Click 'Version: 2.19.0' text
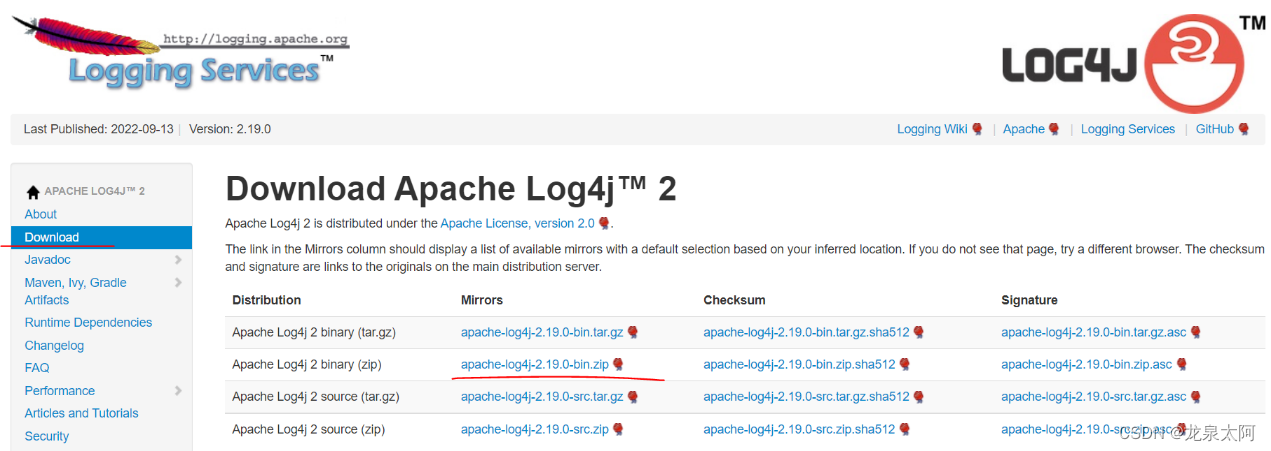 tap(230, 129)
